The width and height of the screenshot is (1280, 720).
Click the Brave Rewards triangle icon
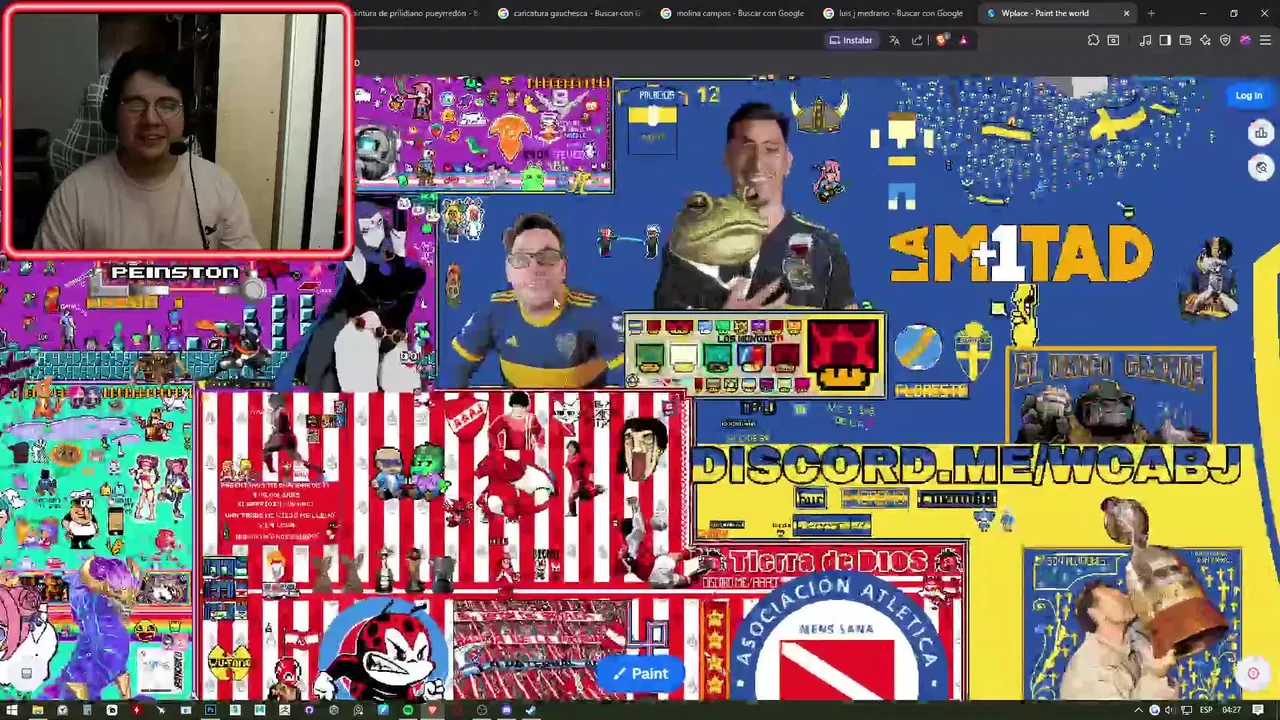pos(963,40)
